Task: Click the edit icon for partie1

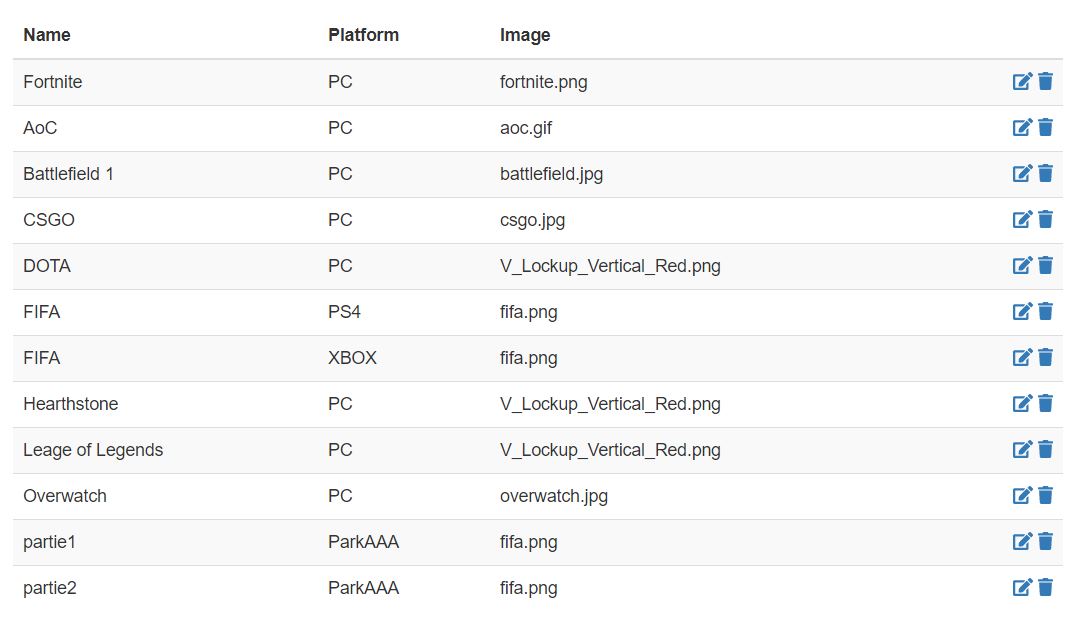Action: click(1022, 542)
